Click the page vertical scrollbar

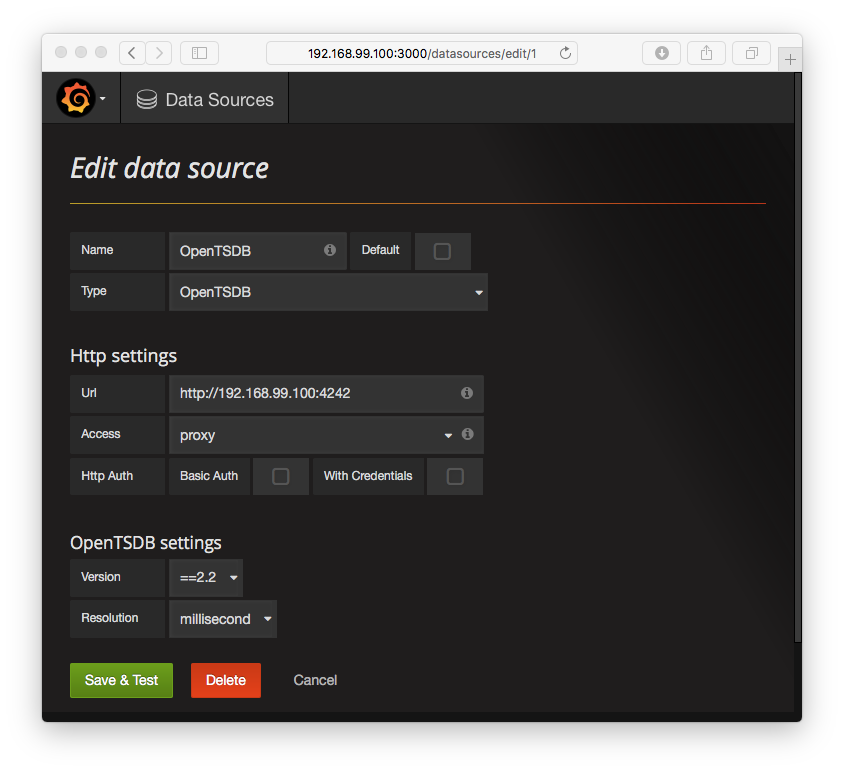798,356
